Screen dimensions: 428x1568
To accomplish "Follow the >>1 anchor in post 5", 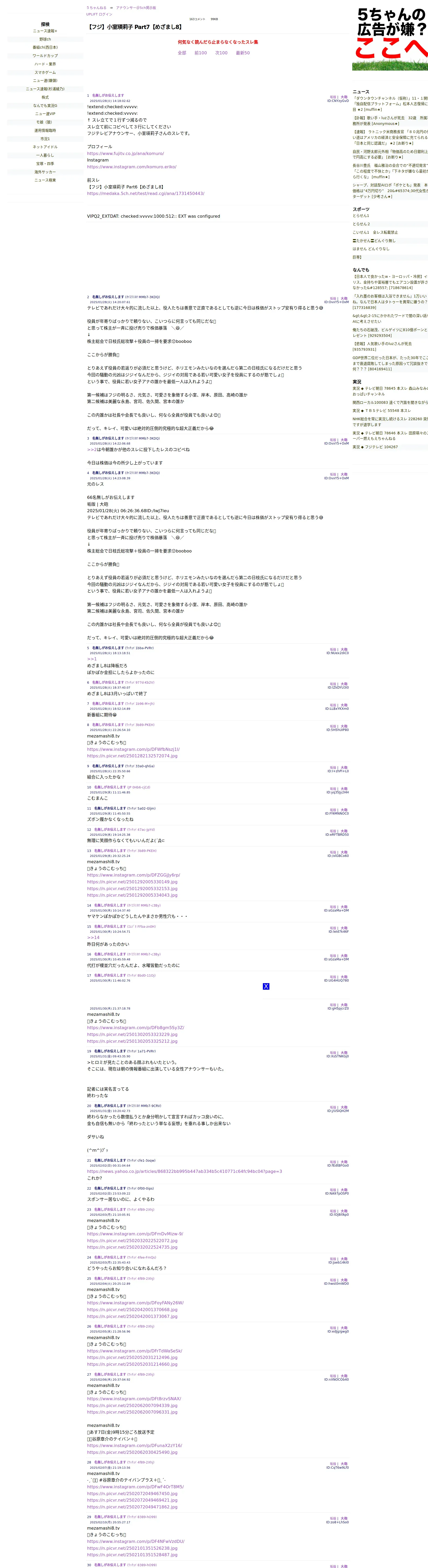I will point(92,659).
